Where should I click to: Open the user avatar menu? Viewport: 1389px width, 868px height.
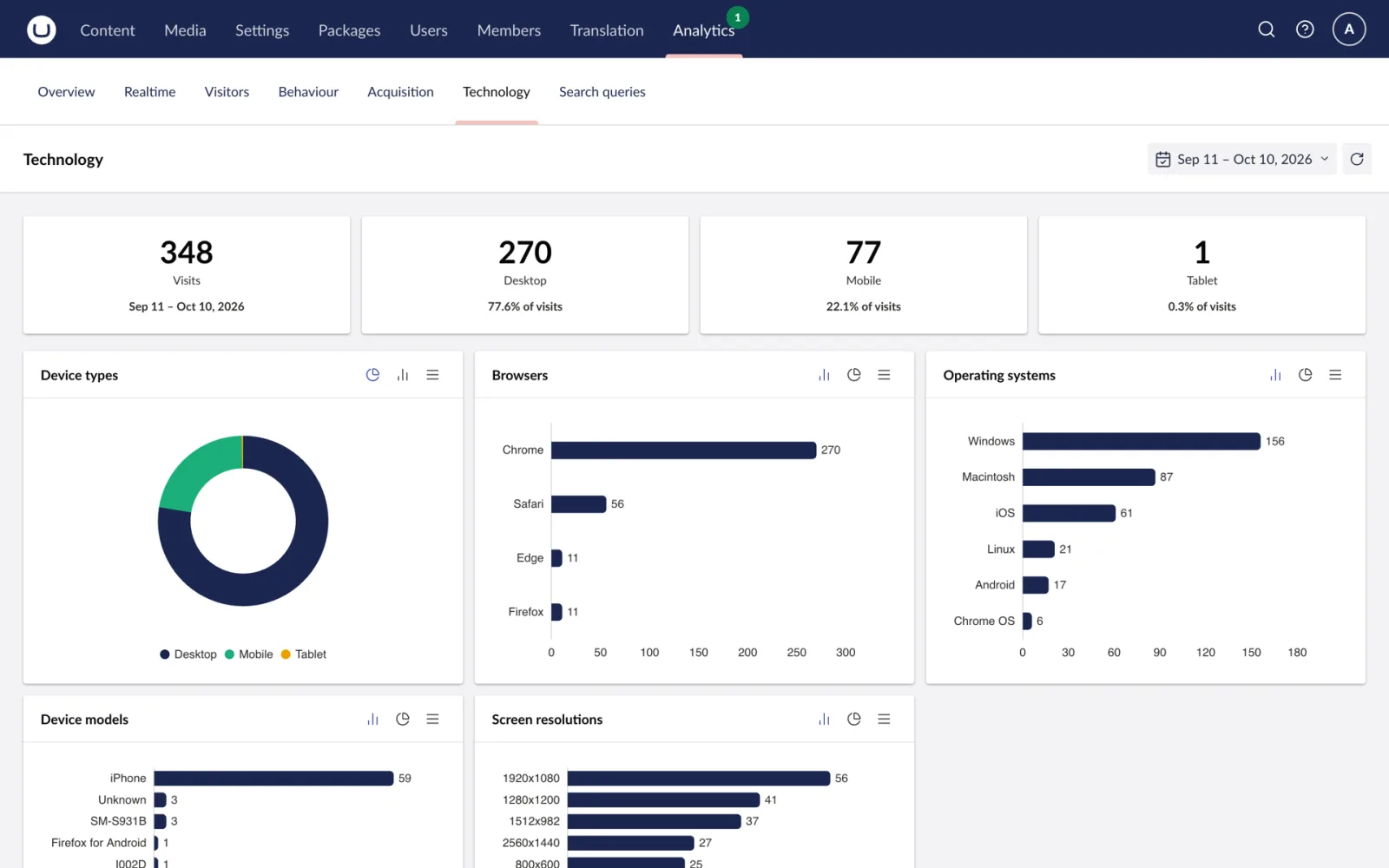point(1349,30)
